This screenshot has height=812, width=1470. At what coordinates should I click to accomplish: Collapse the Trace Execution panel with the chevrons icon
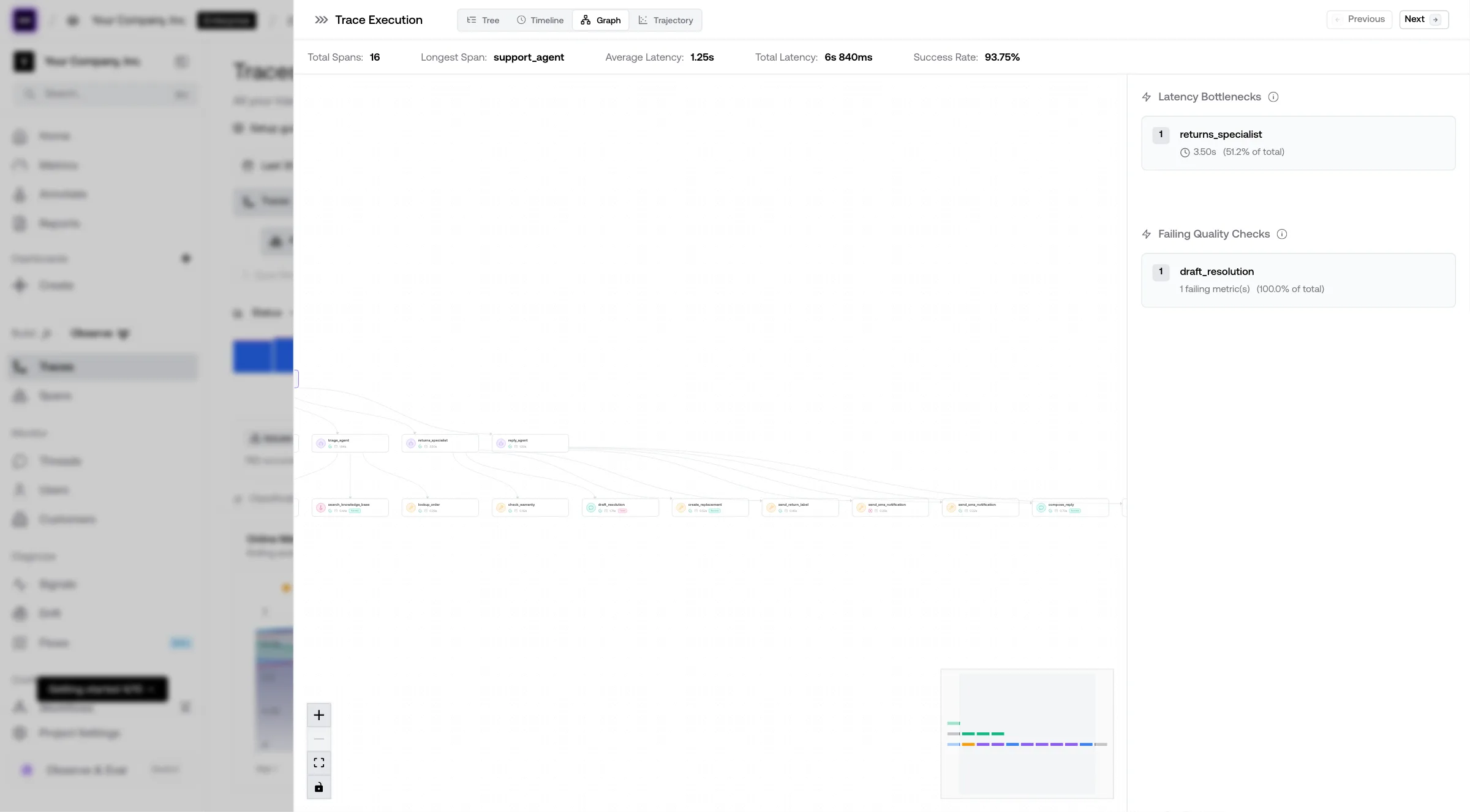321,20
